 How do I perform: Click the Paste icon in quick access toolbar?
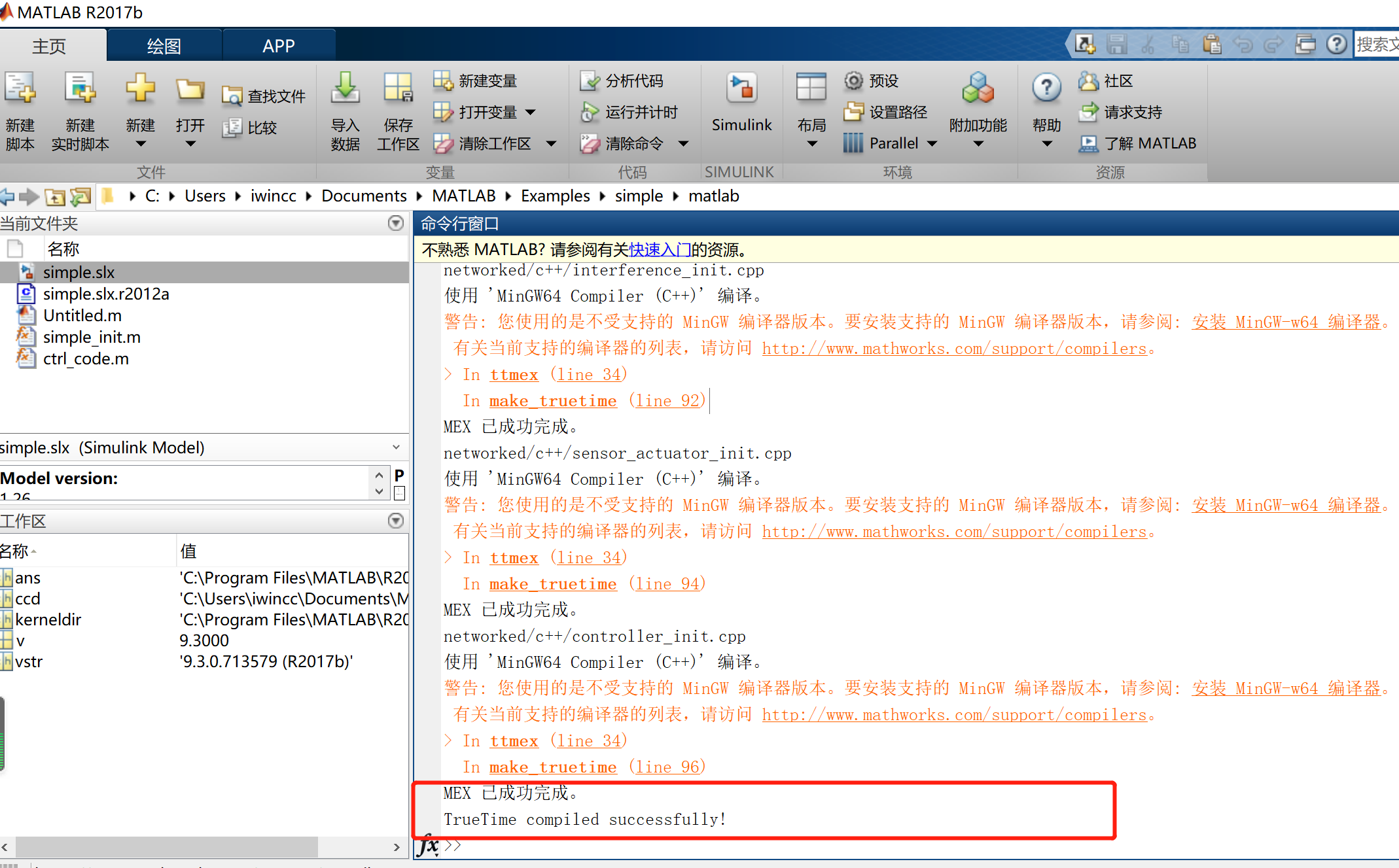tap(1212, 44)
